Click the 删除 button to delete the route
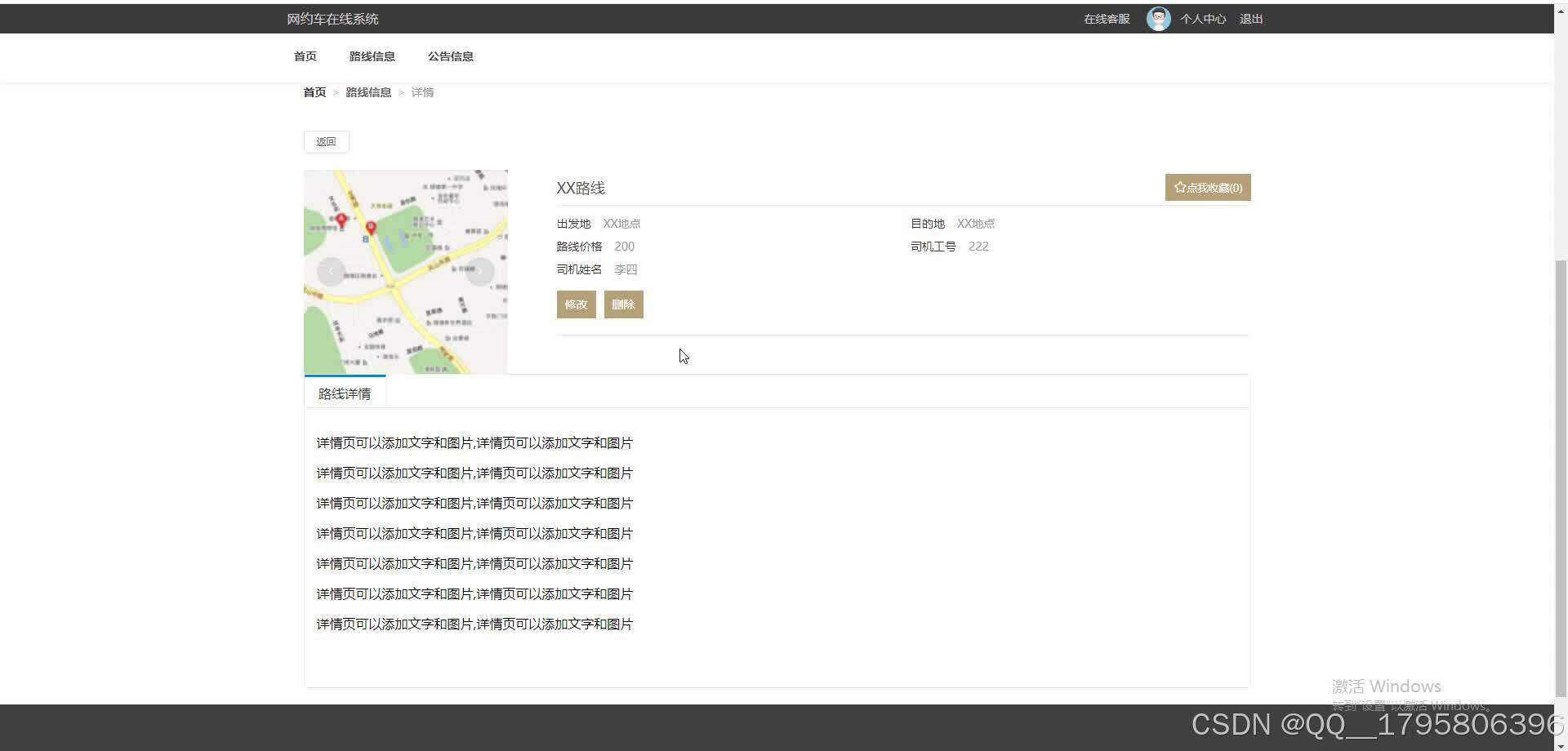The width and height of the screenshot is (1568, 751). (623, 304)
